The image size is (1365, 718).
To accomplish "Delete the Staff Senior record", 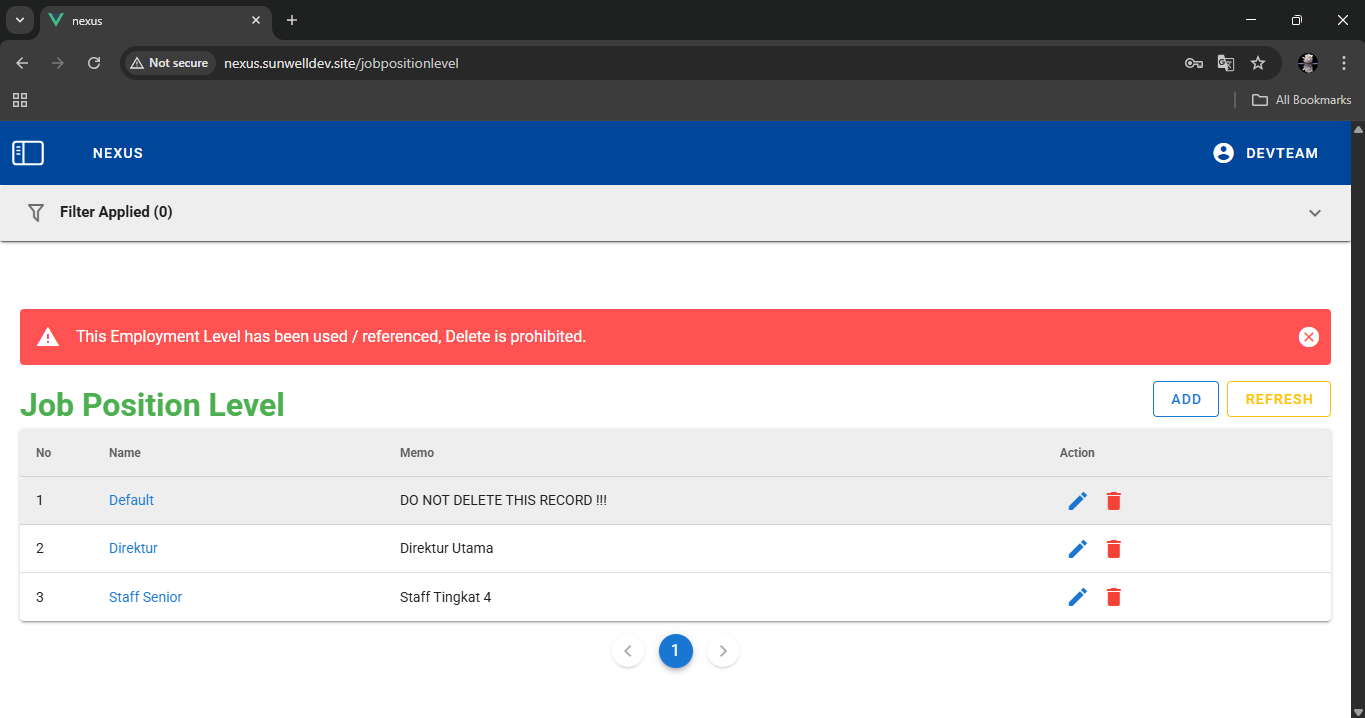I will coord(1114,597).
